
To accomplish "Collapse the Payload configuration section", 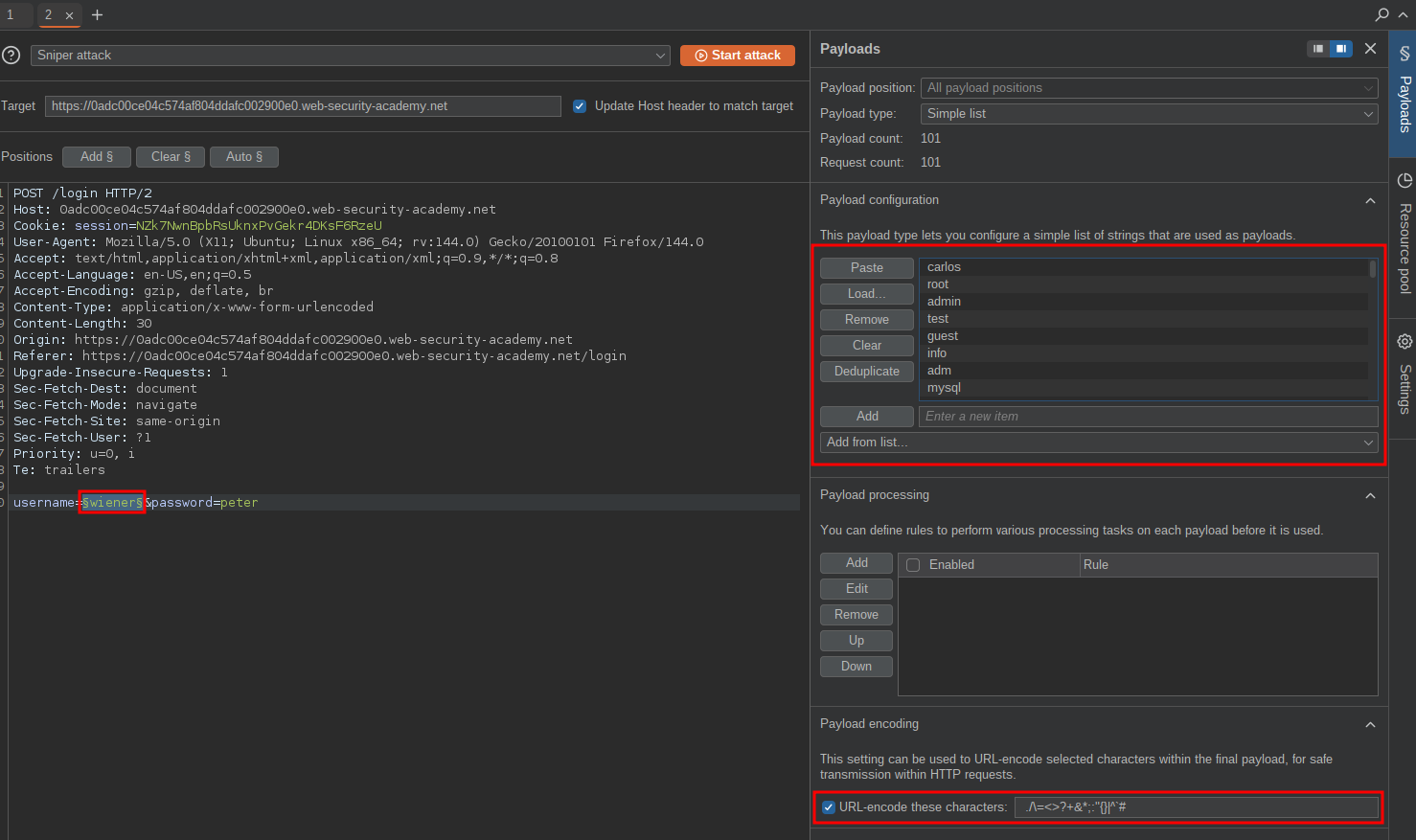I will tap(1370, 201).
